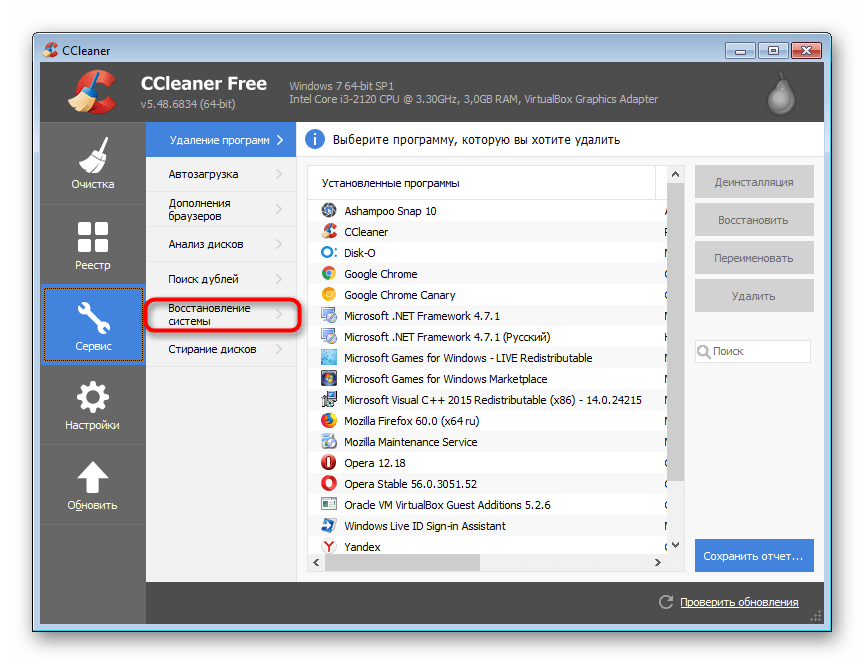The width and height of the screenshot is (864, 664).
Task: Click the Mozilla Maintenance Service icon
Action: click(x=329, y=441)
